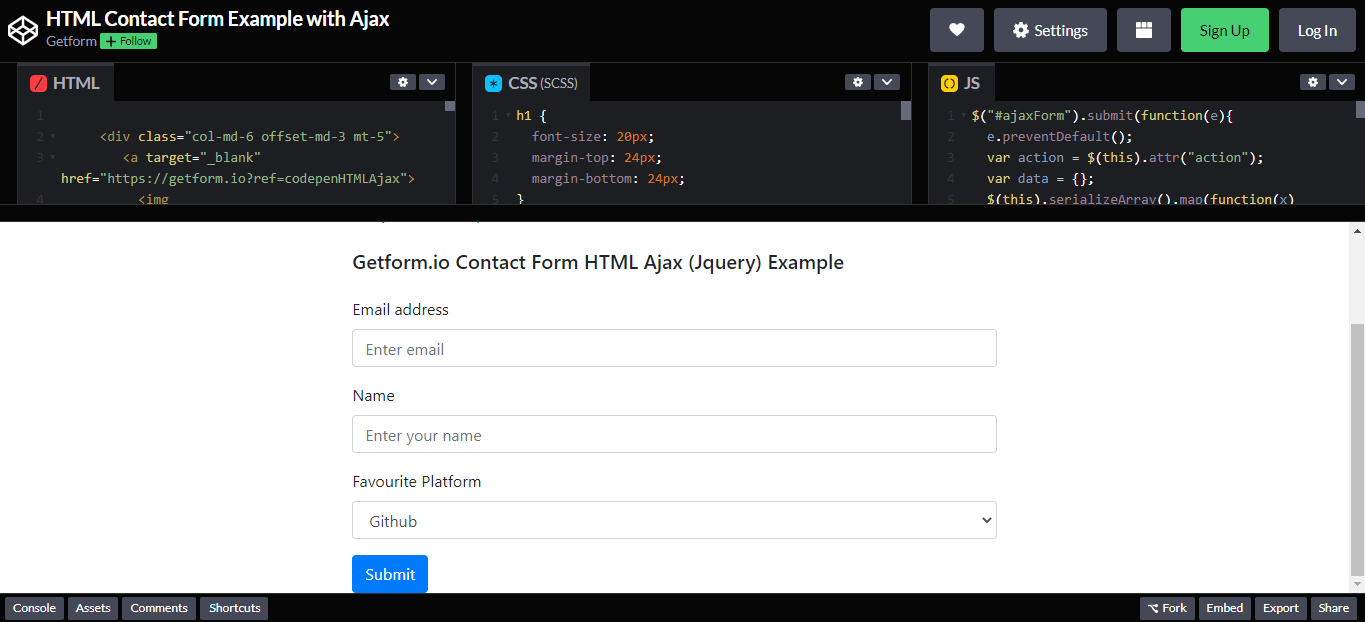Screen dimensions: 1365x622
Task: Switch to the CSS (SCSS) tab
Action: point(531,83)
